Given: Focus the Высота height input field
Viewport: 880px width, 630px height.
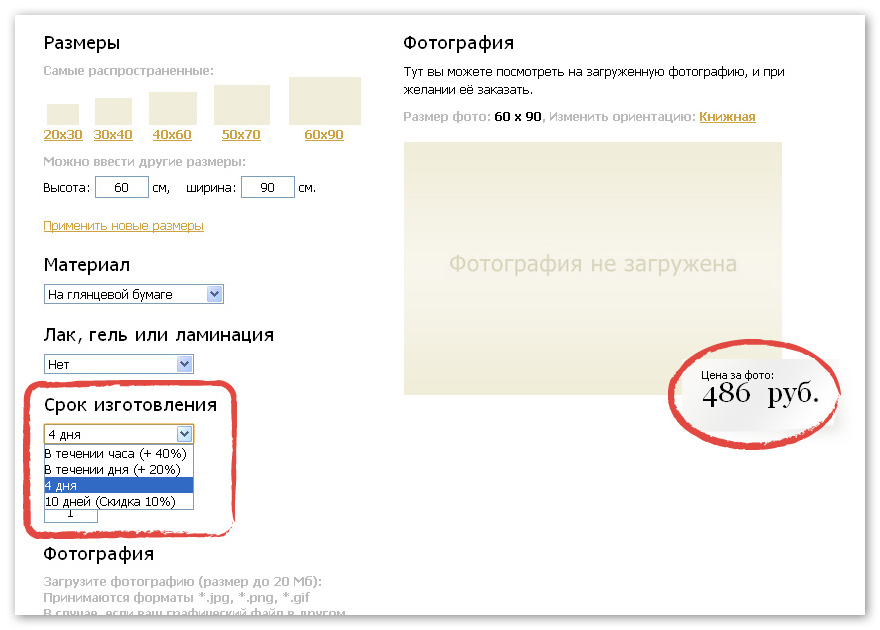Looking at the screenshot, I should click(122, 187).
